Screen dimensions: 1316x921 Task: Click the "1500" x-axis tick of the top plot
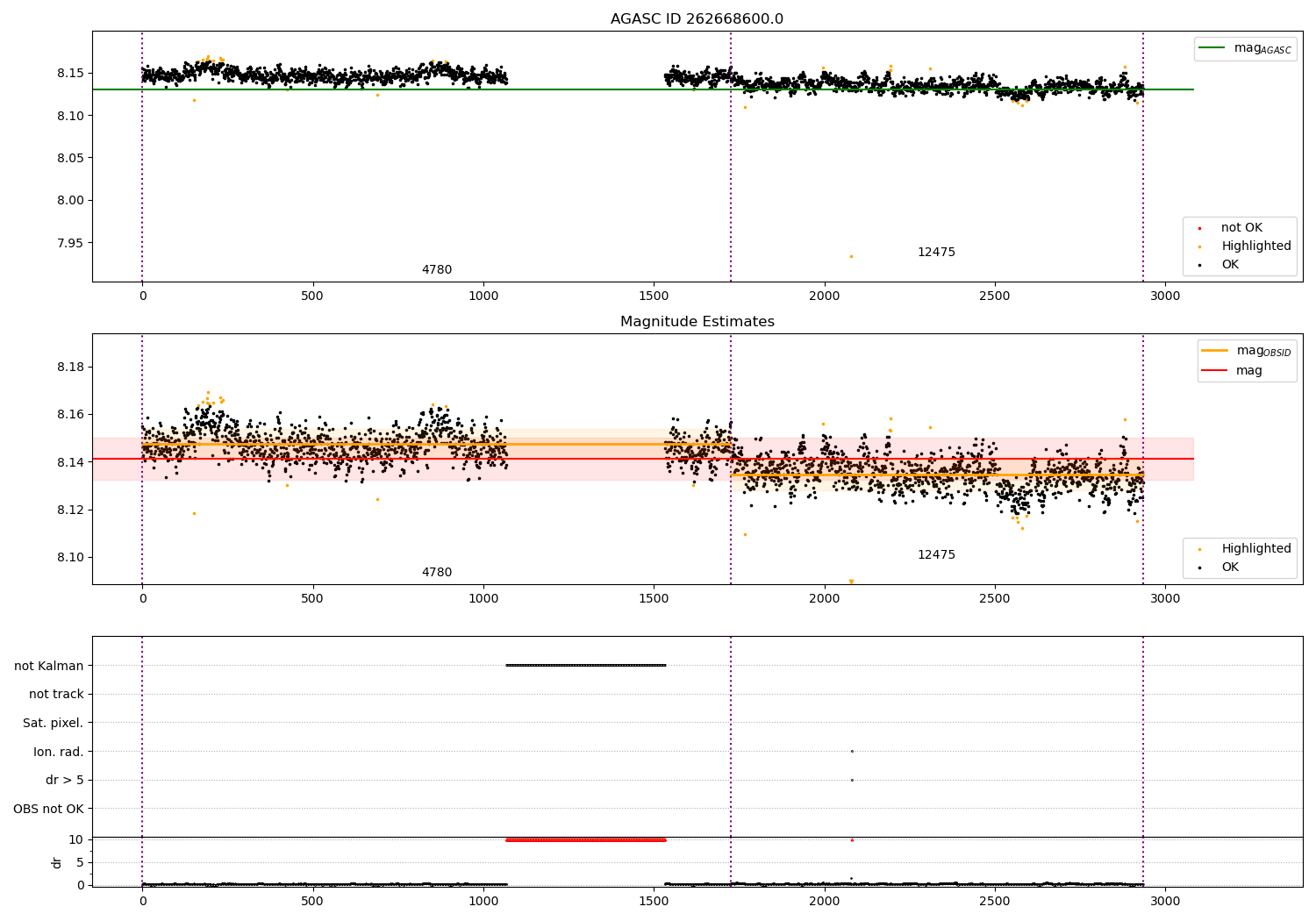[x=654, y=296]
